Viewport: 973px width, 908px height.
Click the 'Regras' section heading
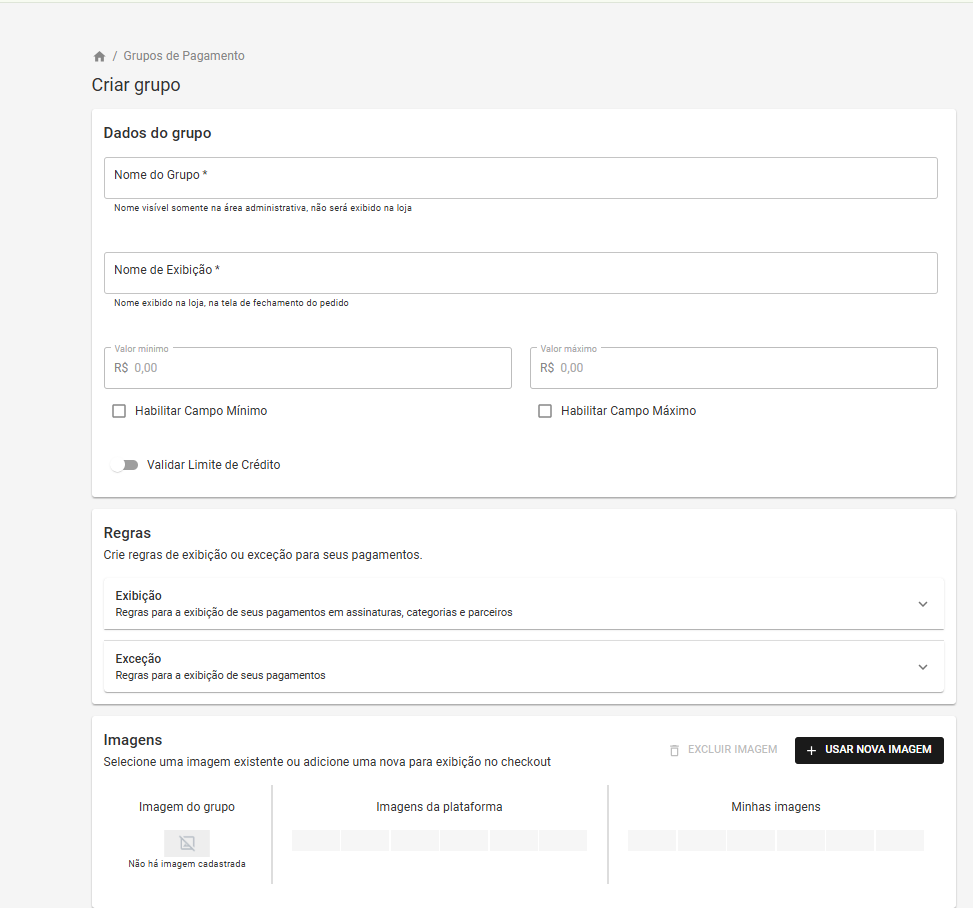(x=127, y=533)
